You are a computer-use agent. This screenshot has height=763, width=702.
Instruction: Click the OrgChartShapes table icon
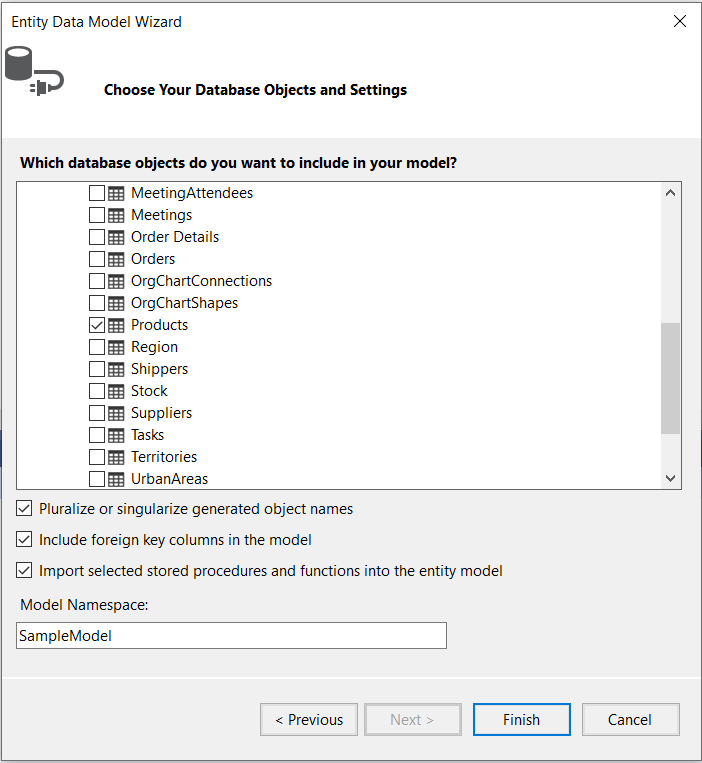pyautogui.click(x=116, y=303)
